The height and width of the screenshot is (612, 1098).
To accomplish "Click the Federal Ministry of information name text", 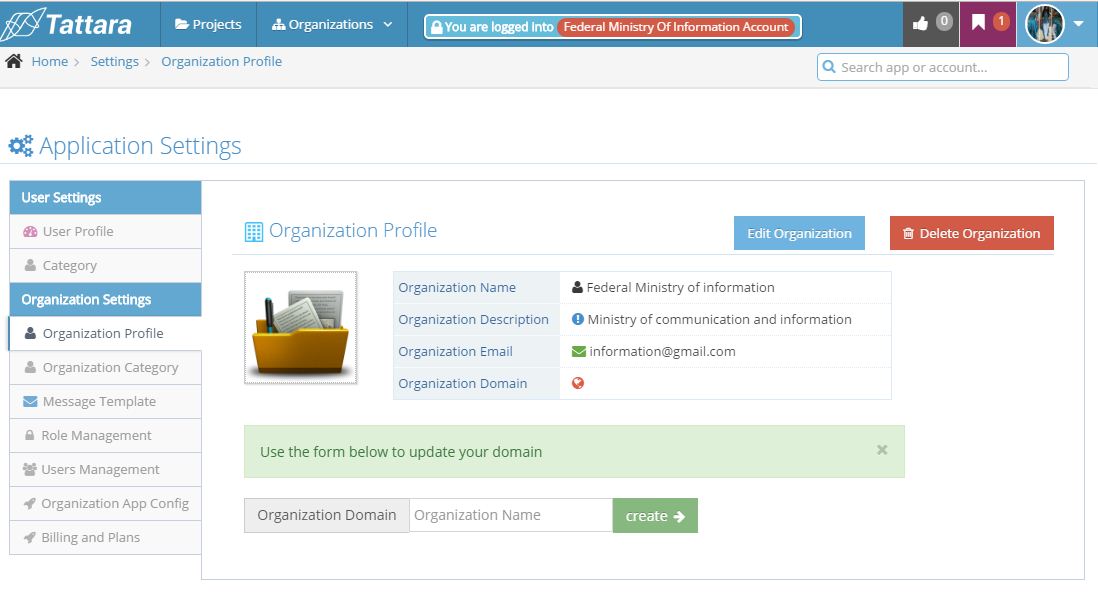I will click(681, 287).
